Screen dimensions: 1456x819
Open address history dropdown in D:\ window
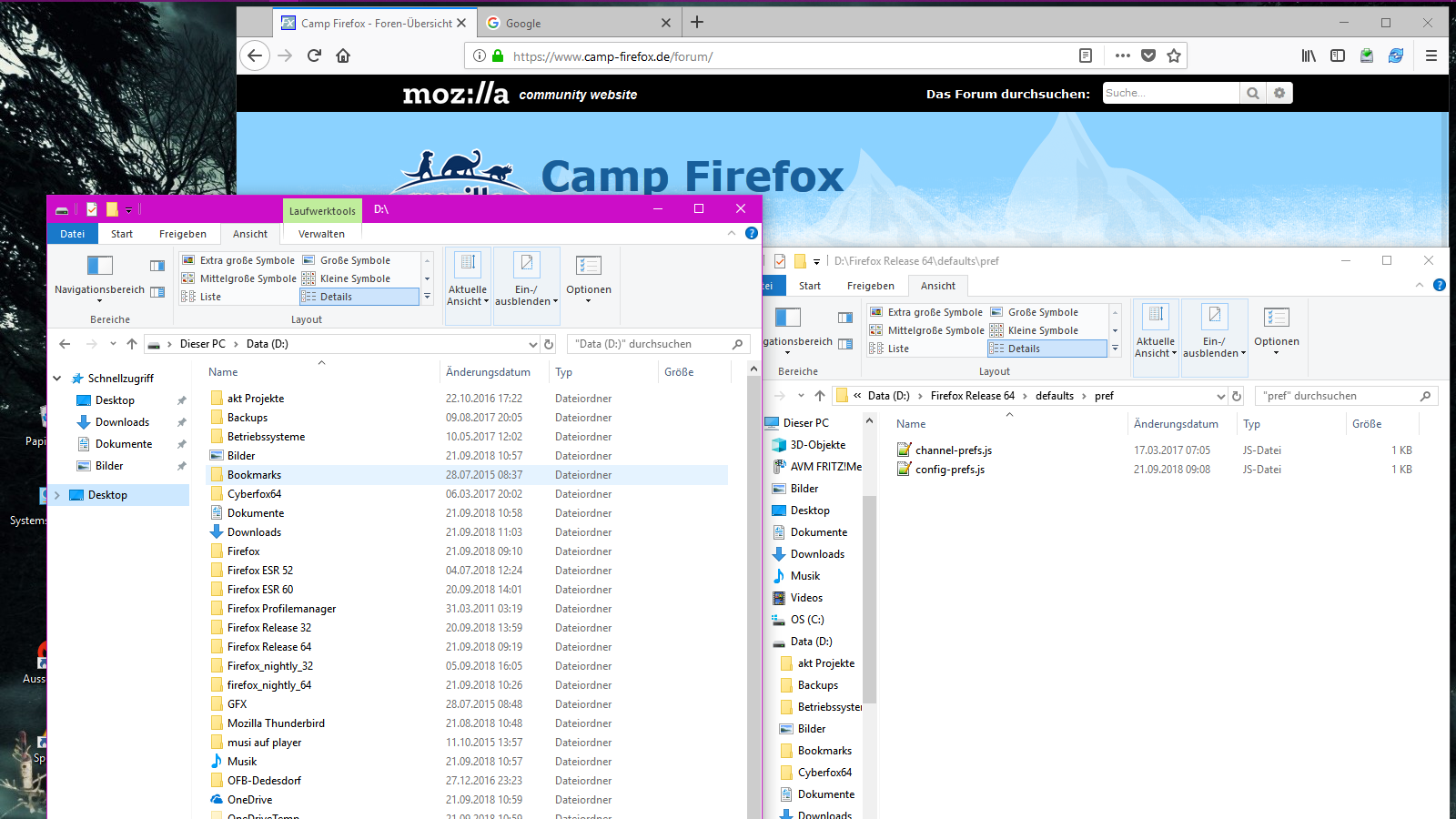point(533,344)
